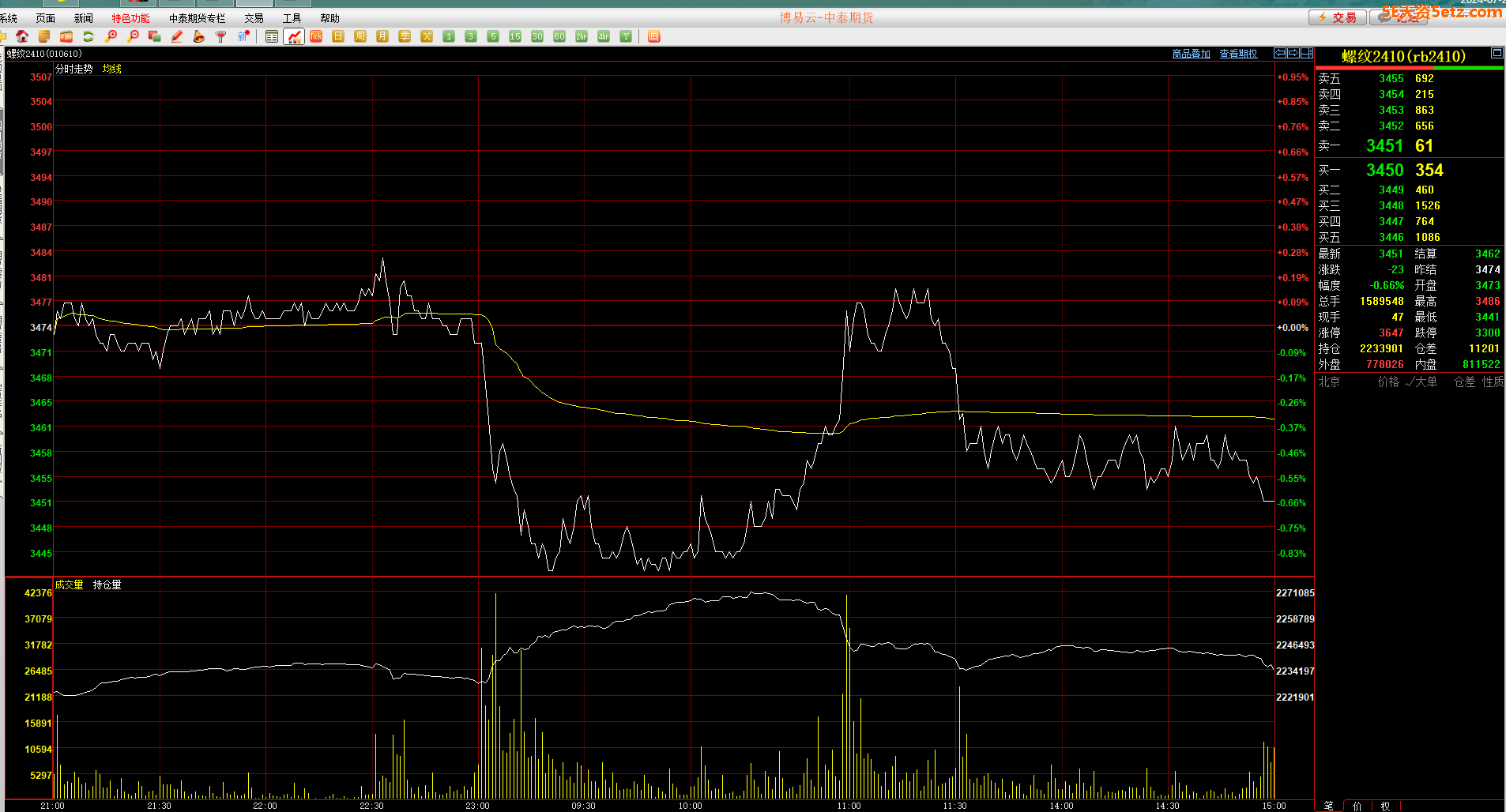Click the refresh arrows icon
The width and height of the screenshot is (1506, 812).
[88, 36]
